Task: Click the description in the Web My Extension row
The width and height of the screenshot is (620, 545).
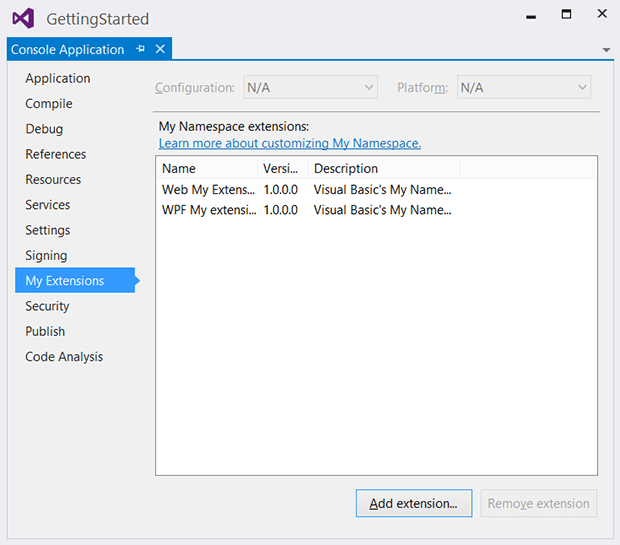Action: pos(382,190)
